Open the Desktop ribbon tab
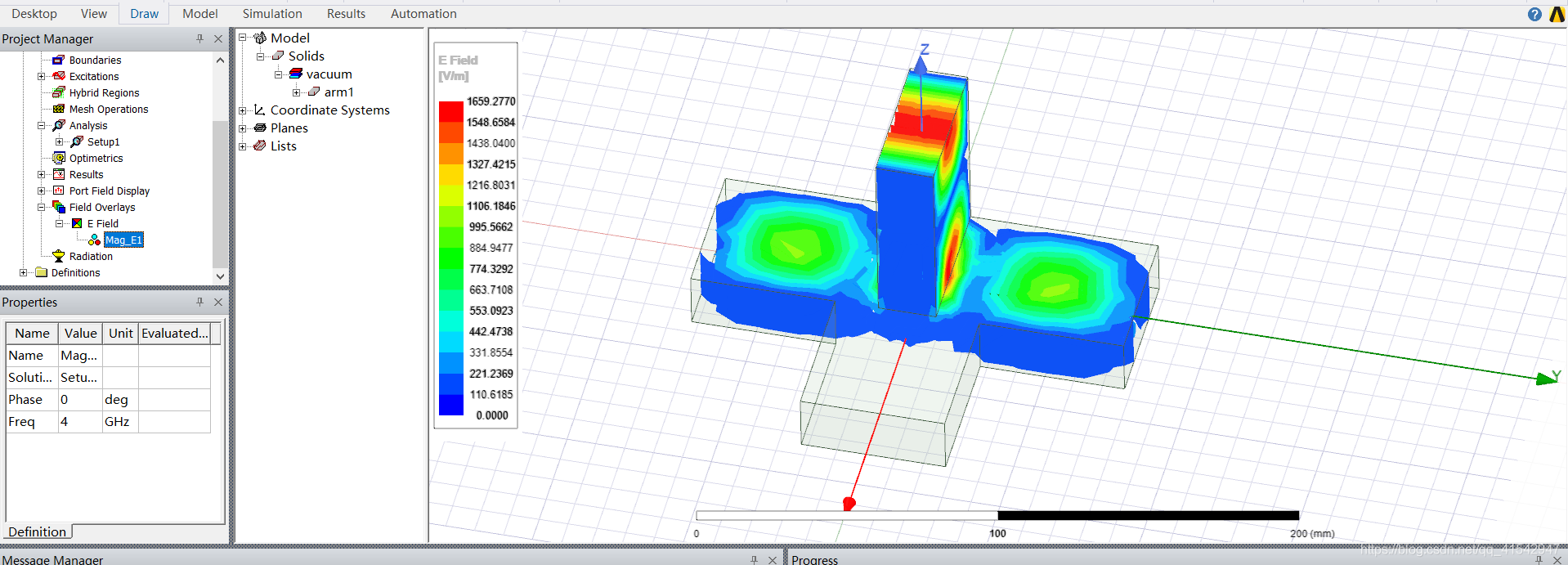The height and width of the screenshot is (565, 1568). coord(34,14)
